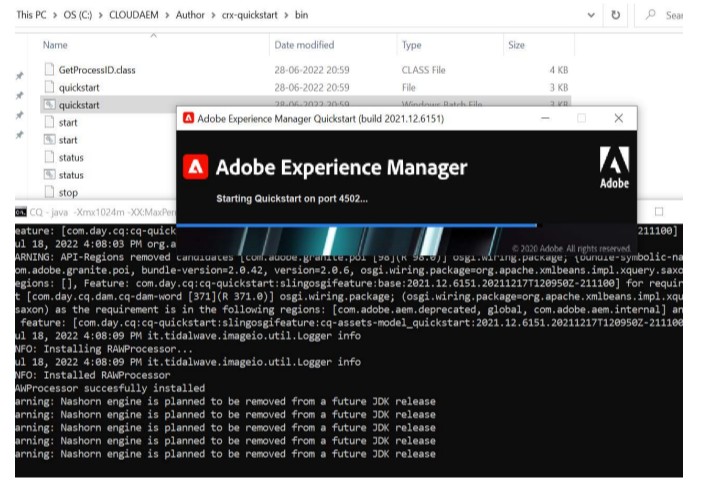
Task: Click the red Adobe icon in Quickstart title bar
Action: pyautogui.click(x=188, y=118)
